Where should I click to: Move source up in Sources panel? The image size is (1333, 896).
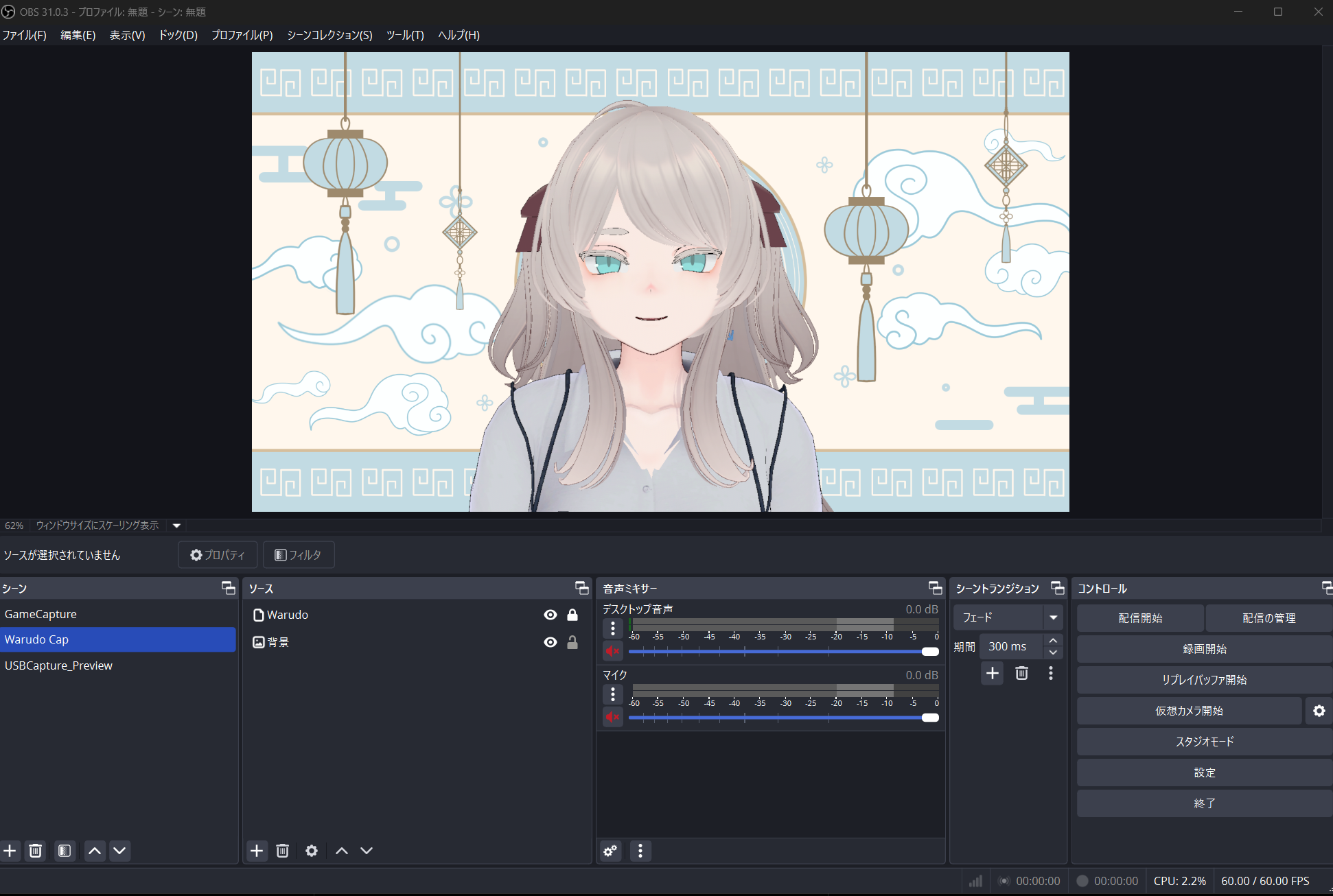[341, 851]
